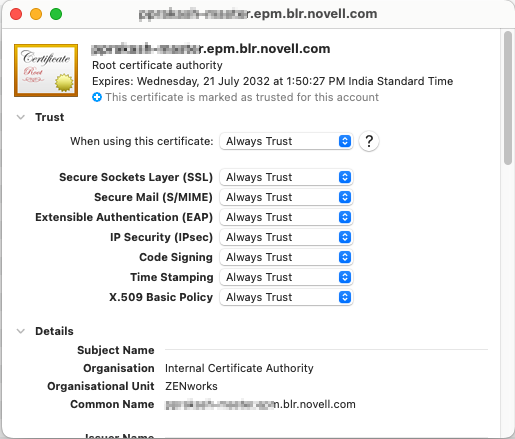Click the 'Code Signing' label

pos(176,257)
